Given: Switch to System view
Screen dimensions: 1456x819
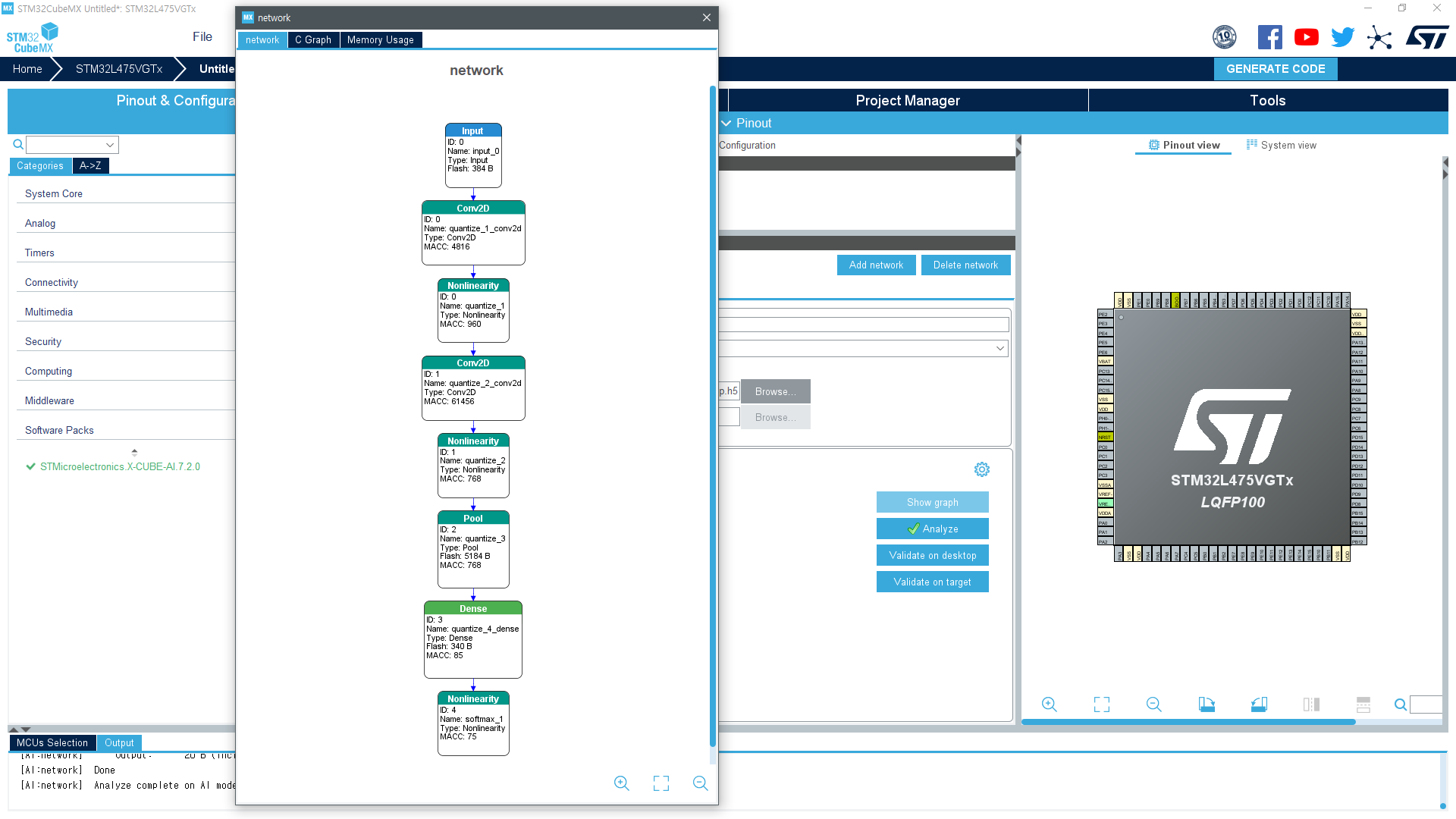Looking at the screenshot, I should 1281,145.
